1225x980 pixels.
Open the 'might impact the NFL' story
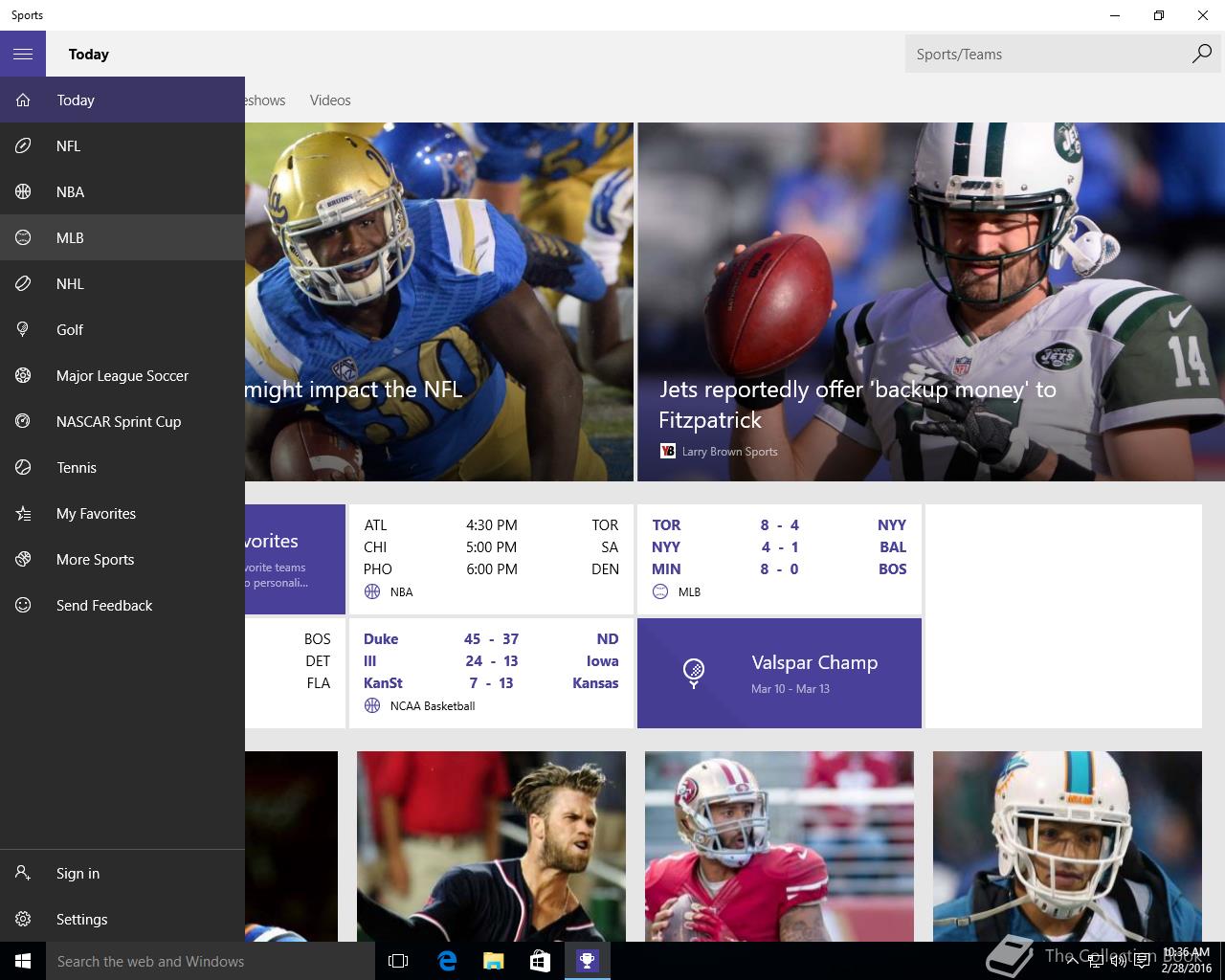point(439,301)
